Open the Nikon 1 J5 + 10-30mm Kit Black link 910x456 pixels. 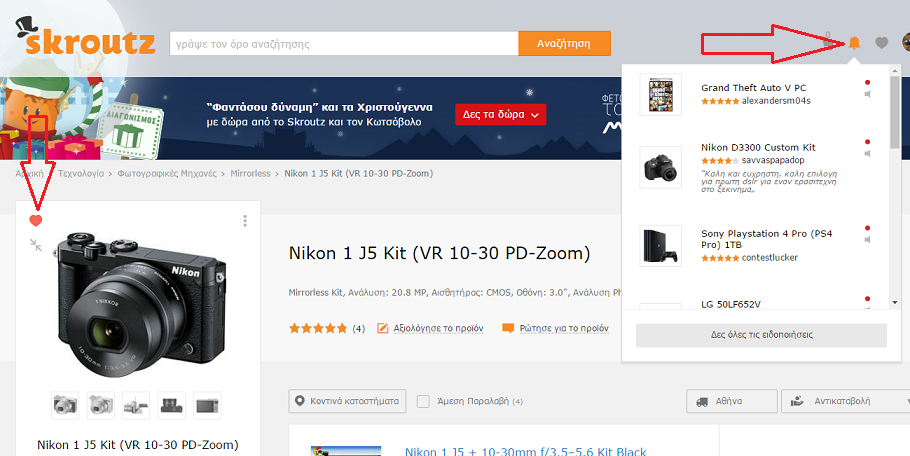pyautogui.click(x=526, y=451)
